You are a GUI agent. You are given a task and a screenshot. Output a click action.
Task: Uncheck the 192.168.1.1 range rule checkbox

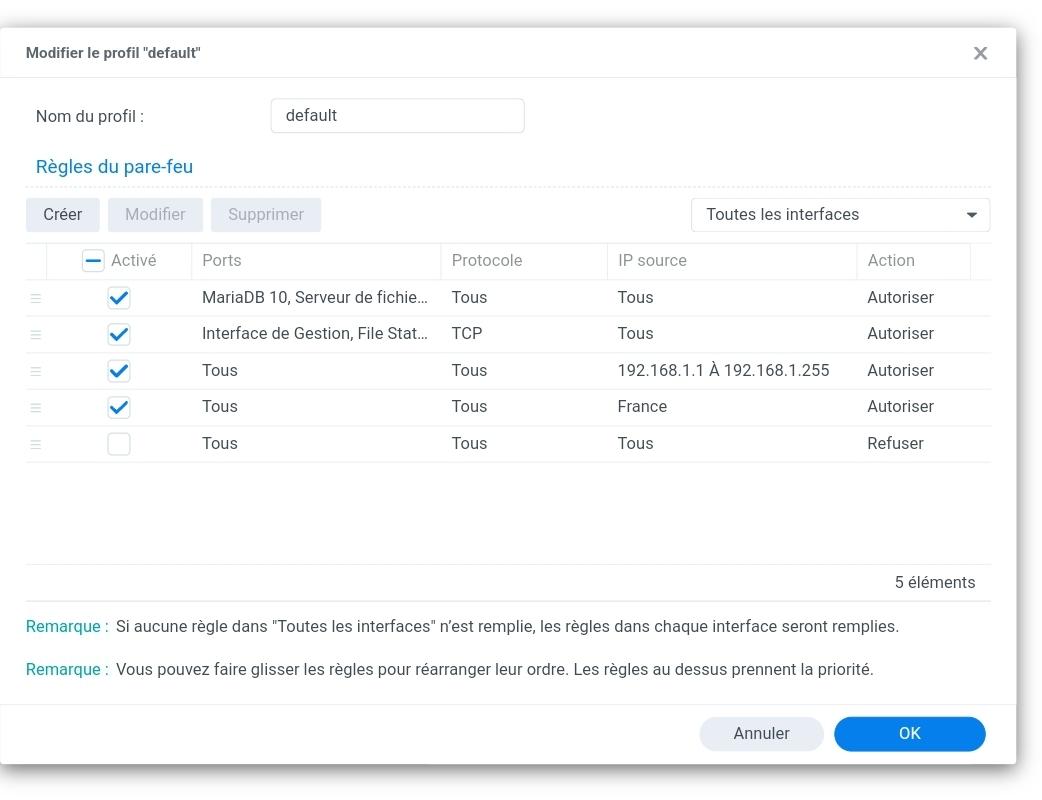pos(119,371)
